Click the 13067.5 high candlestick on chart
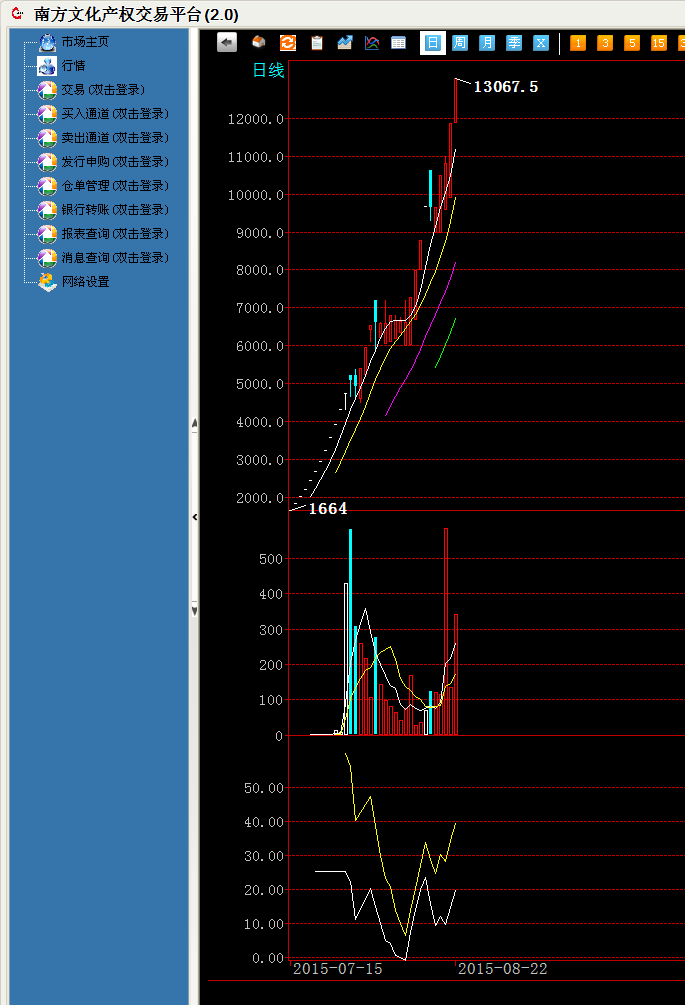685x1005 pixels. pos(456,101)
